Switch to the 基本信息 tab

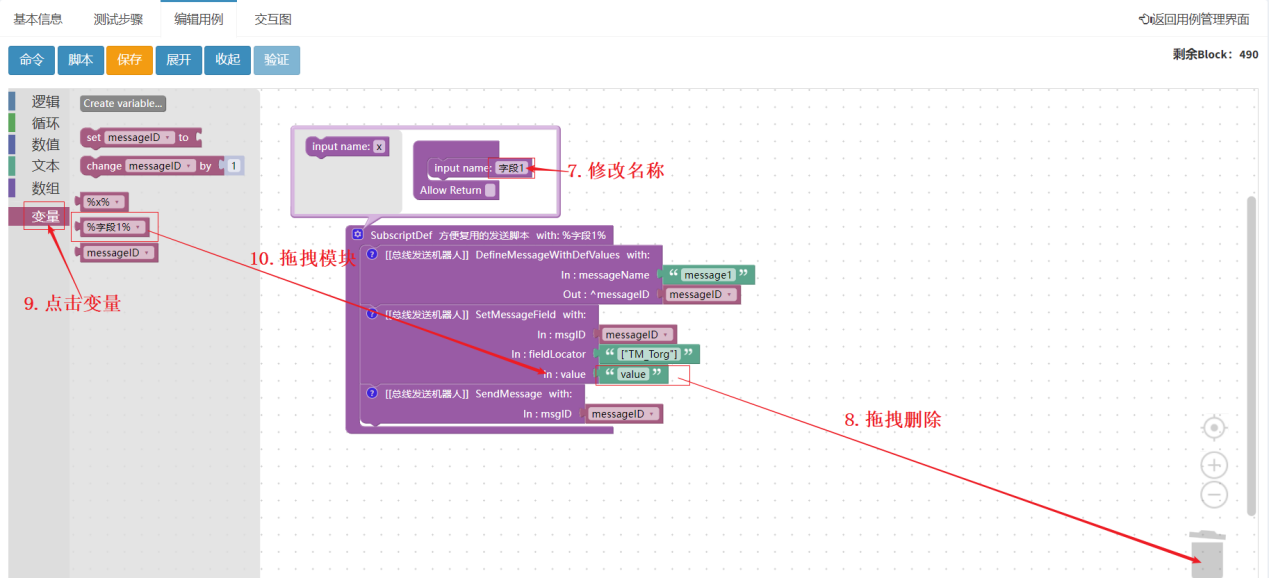point(37,19)
